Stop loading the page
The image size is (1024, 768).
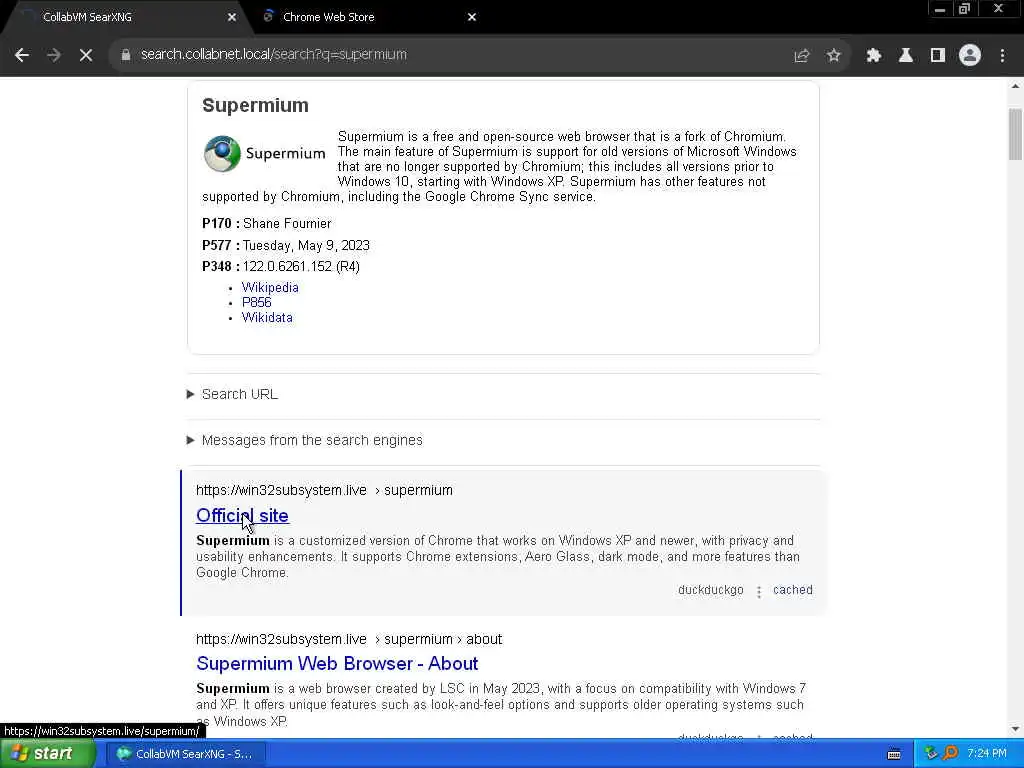(x=86, y=55)
